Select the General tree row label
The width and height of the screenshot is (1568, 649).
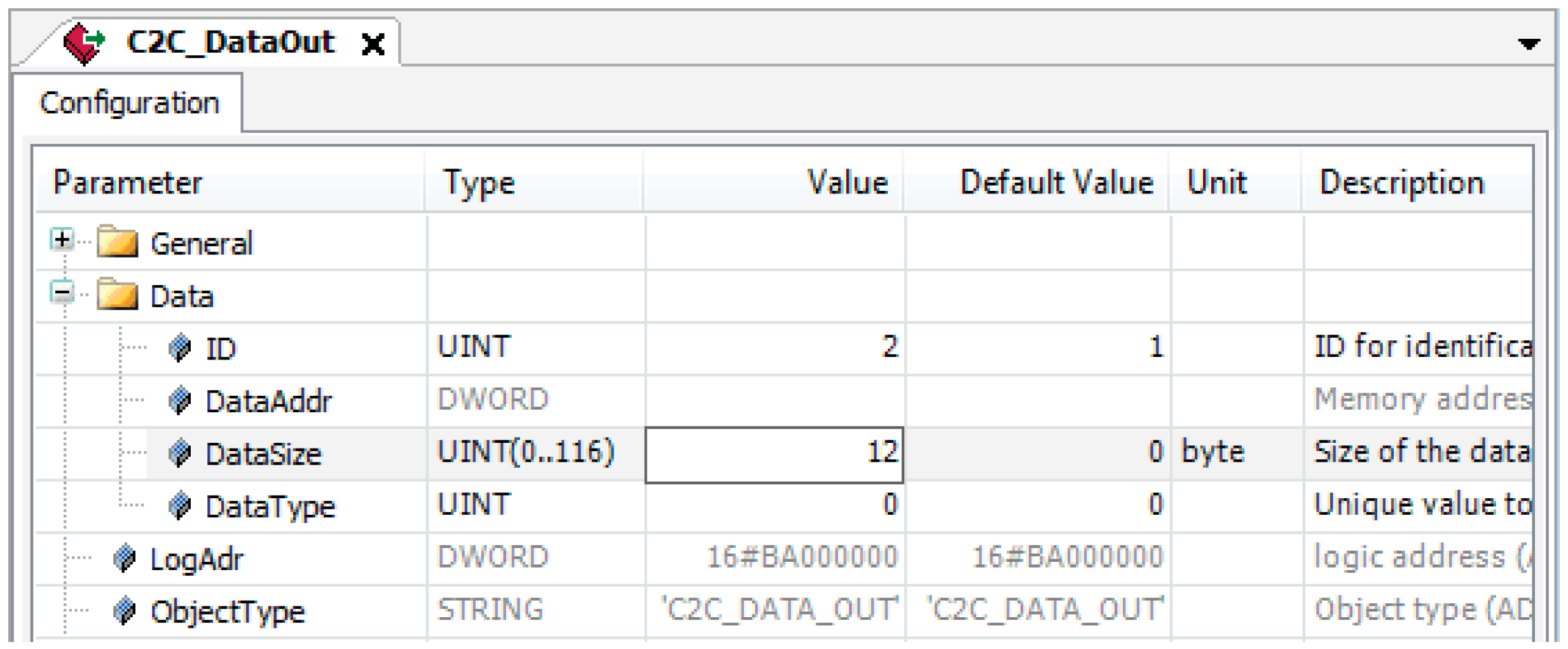(202, 244)
